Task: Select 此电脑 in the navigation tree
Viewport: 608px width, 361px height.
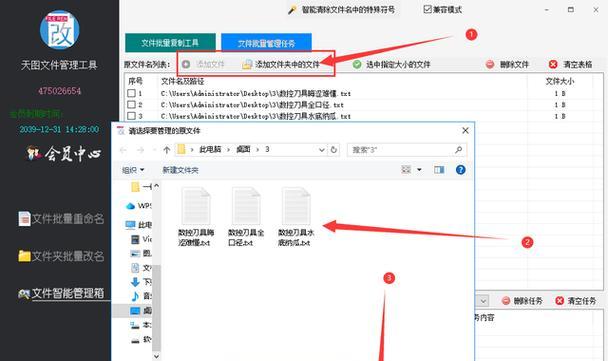Action: pos(139,225)
